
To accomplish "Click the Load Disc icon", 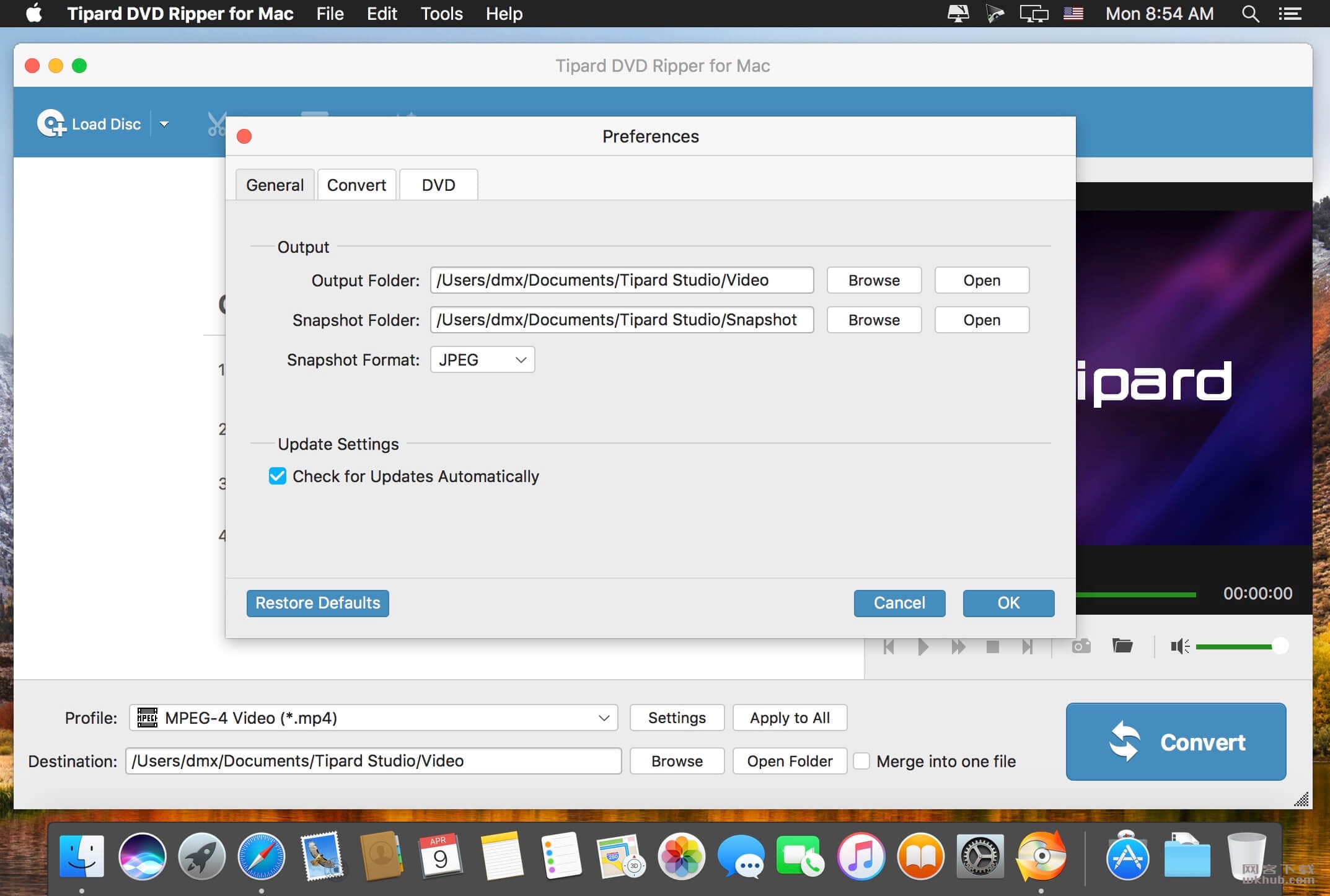I will click(x=51, y=124).
